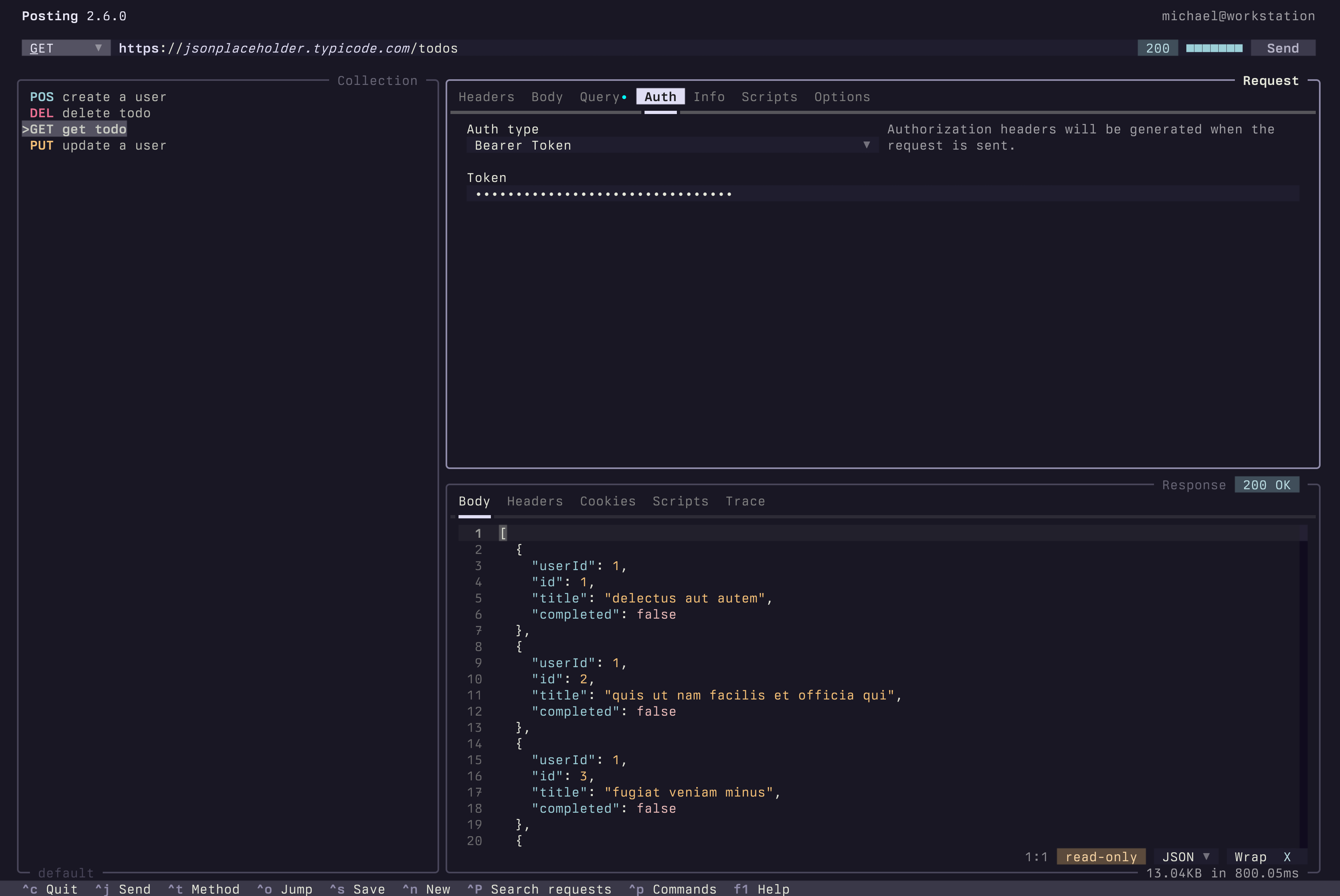
Task: Switch to the response Trace tab
Action: tap(745, 501)
